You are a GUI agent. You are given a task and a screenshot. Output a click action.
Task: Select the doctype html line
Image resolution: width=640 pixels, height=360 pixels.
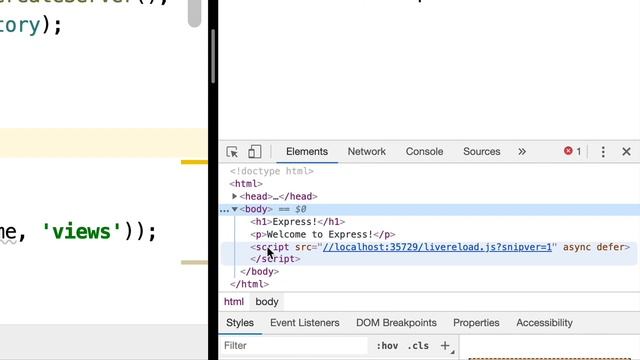[271, 171]
